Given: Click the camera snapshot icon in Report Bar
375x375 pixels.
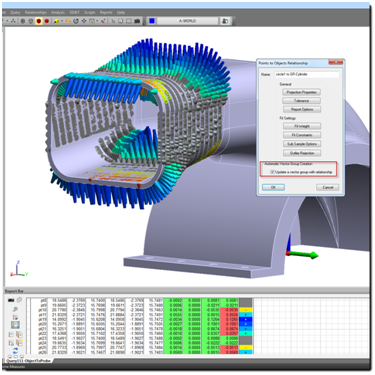Looking at the screenshot, I should click(11, 300).
